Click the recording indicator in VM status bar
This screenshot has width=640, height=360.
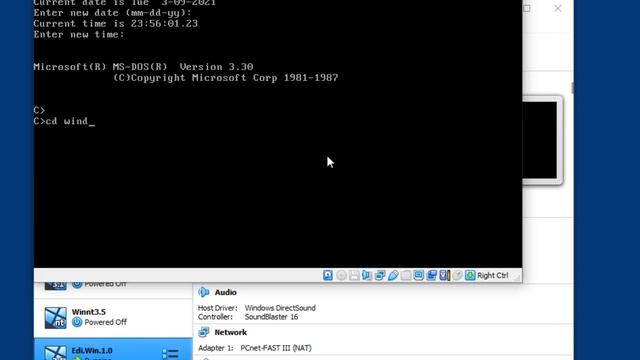(x=431, y=276)
